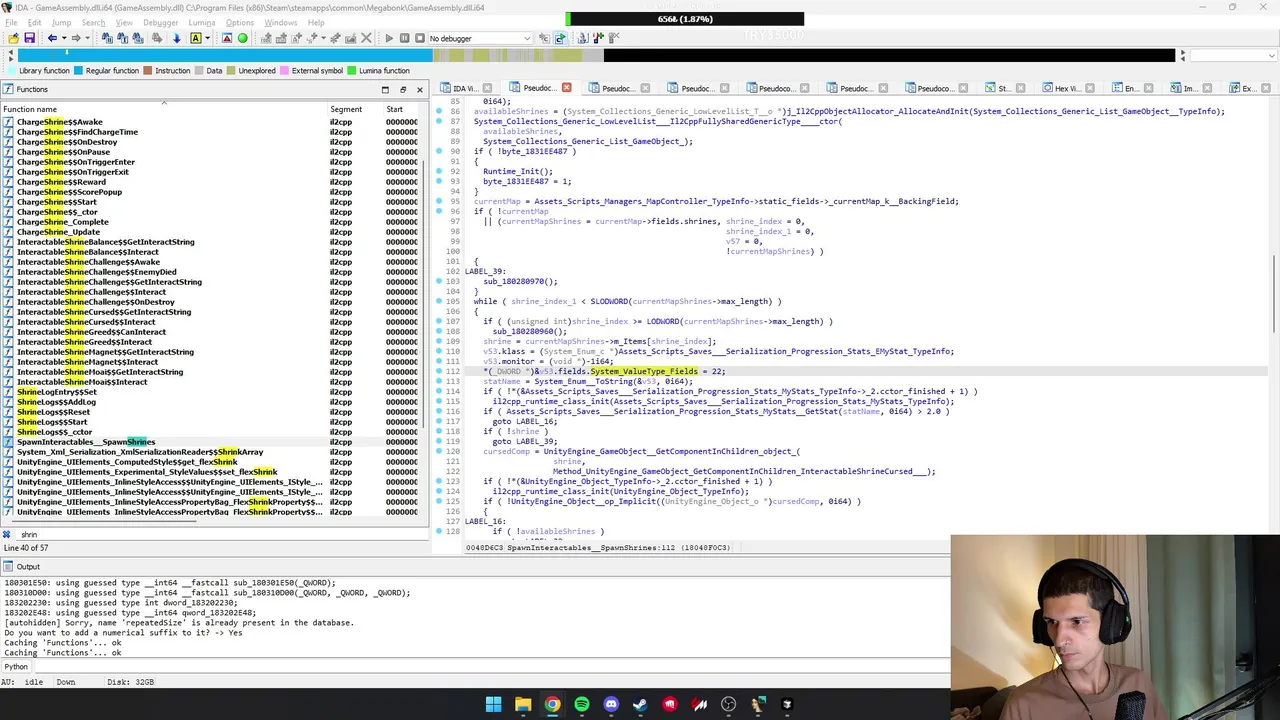Open Discord from the taskbar
The height and width of the screenshot is (720, 1280).
(611, 704)
